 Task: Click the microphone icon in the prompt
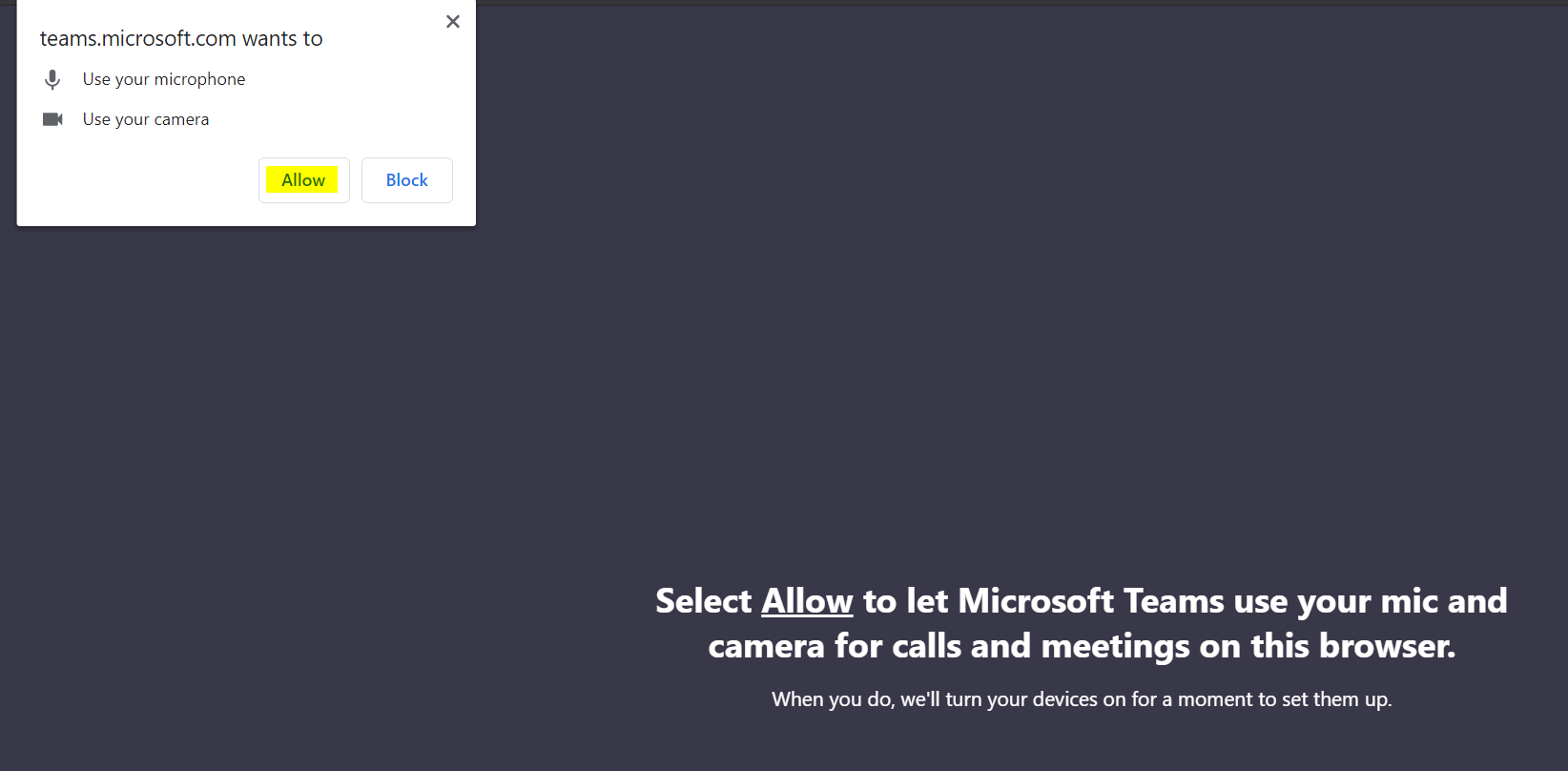pos(52,80)
